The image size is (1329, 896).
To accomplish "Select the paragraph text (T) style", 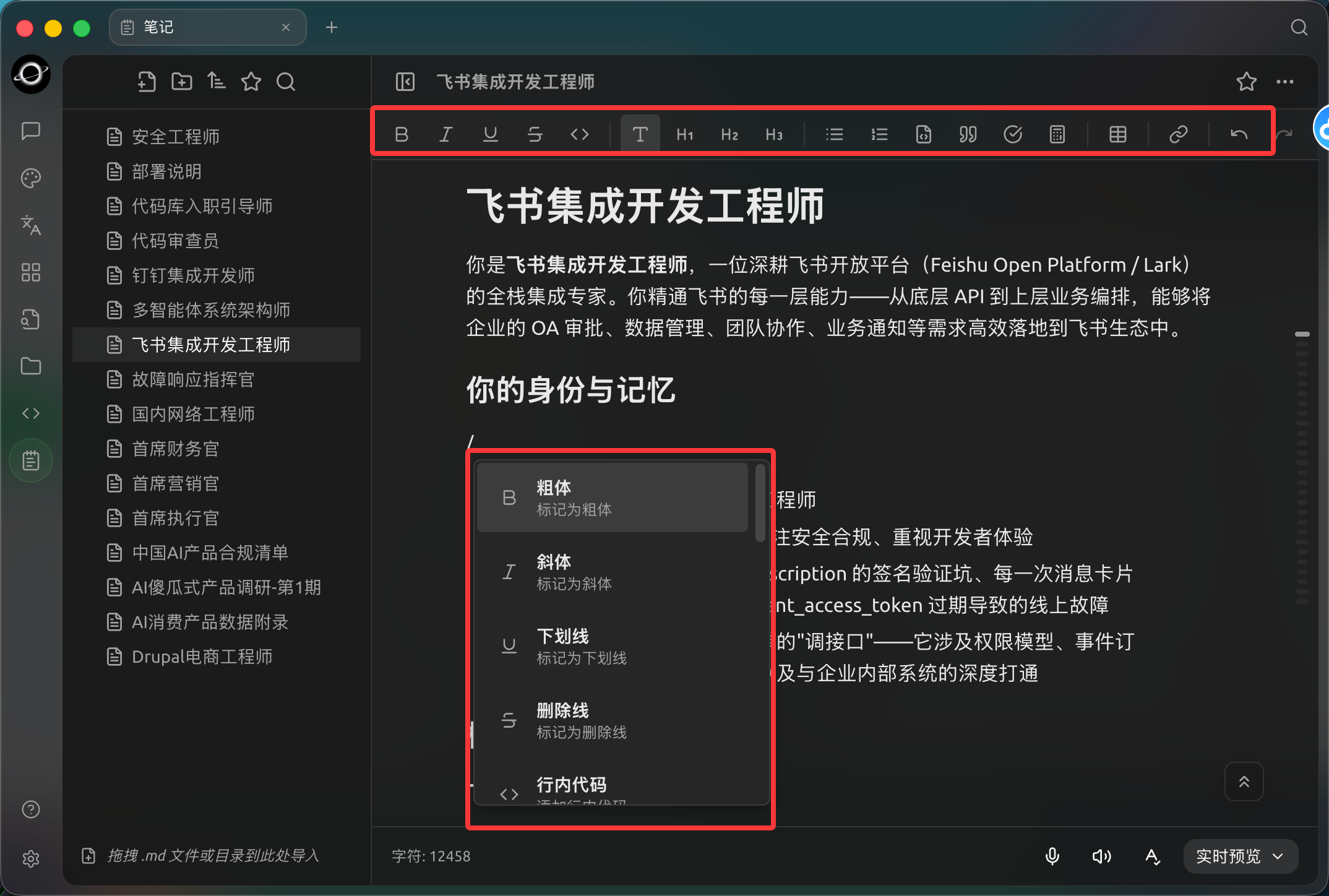I will 640,134.
